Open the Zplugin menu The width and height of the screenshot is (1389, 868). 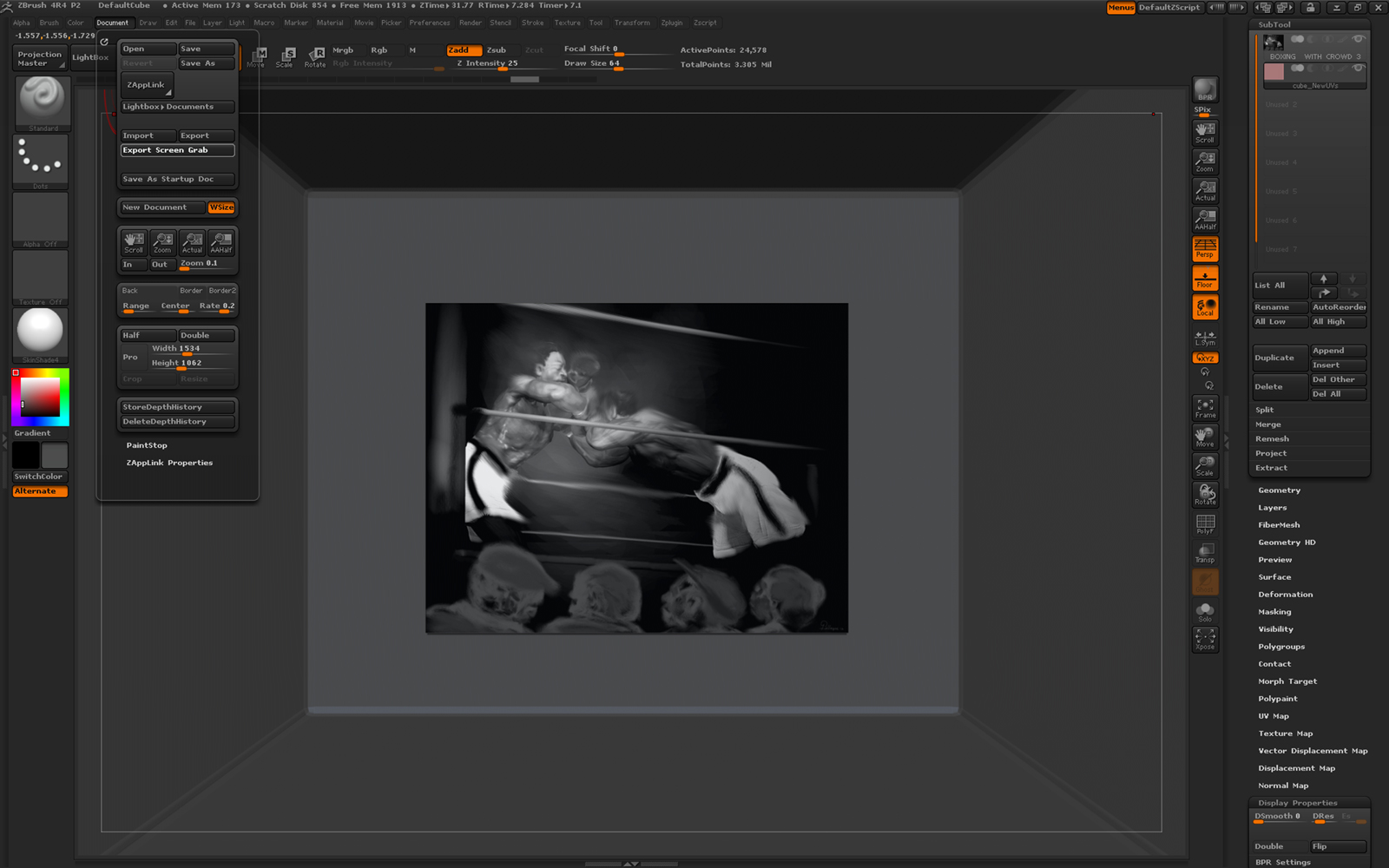coord(671,23)
